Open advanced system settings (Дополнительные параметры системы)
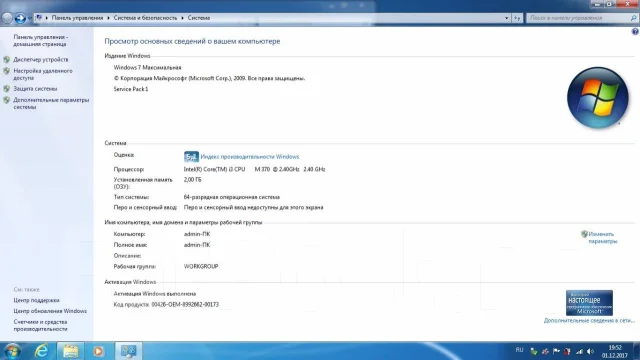The height and width of the screenshot is (360, 640). pos(51,103)
